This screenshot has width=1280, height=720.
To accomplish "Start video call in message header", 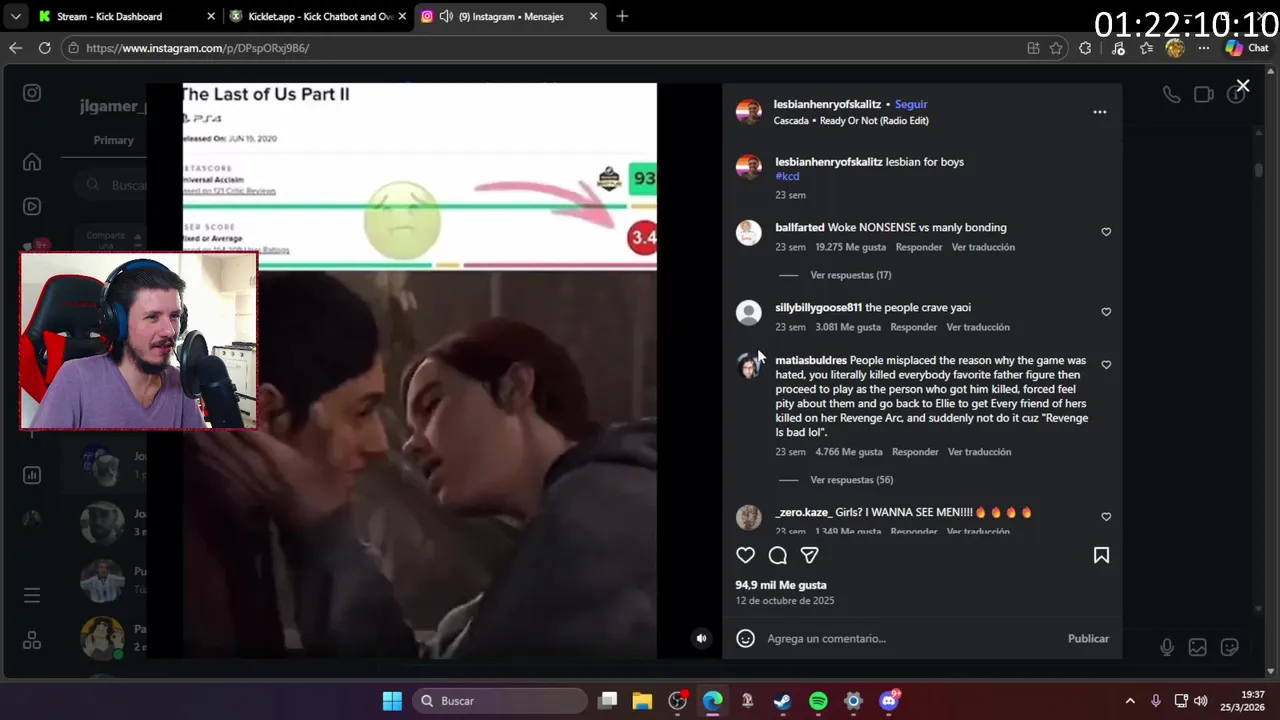I will (1204, 94).
